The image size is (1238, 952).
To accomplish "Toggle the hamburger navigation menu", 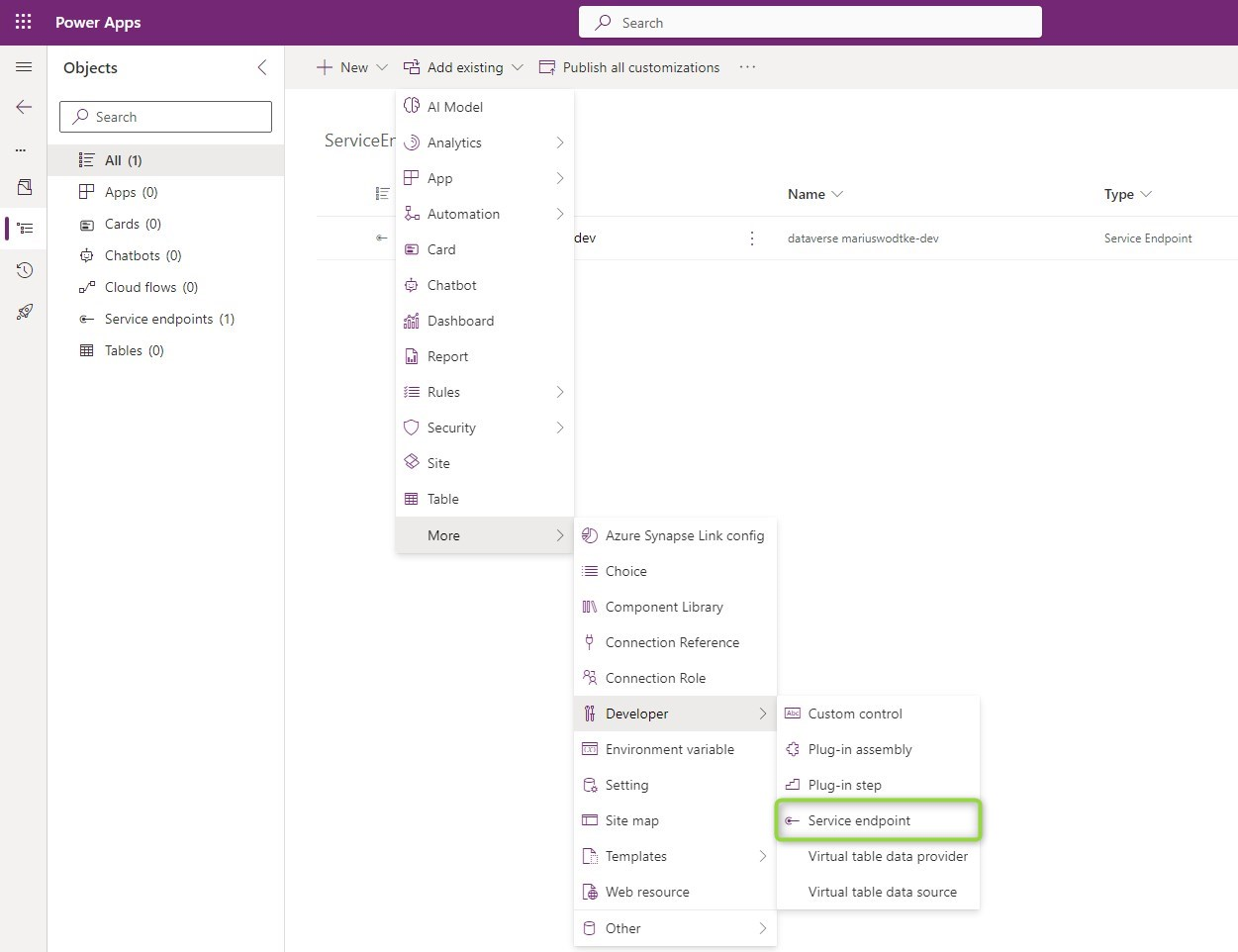I will coord(24,67).
